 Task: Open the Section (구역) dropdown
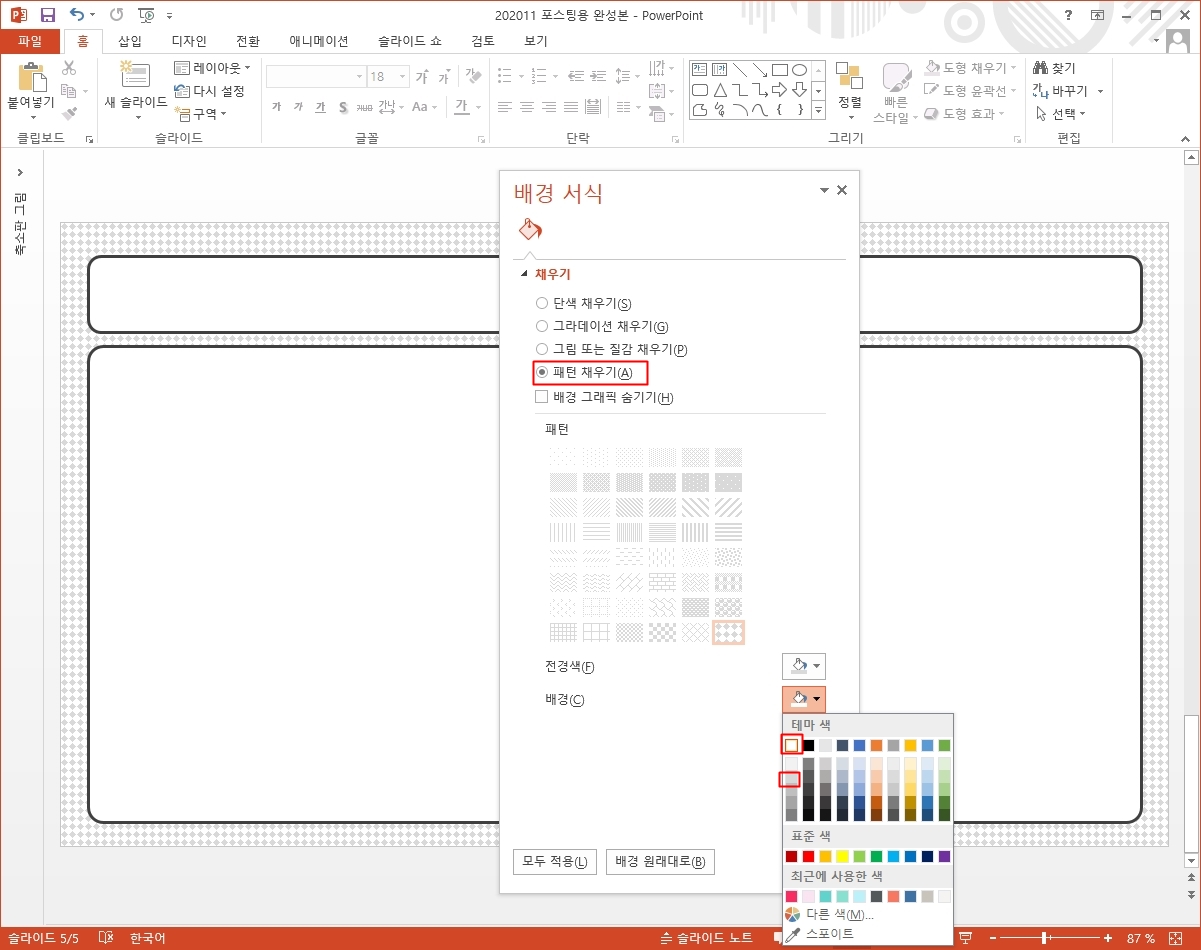pyautogui.click(x=201, y=113)
